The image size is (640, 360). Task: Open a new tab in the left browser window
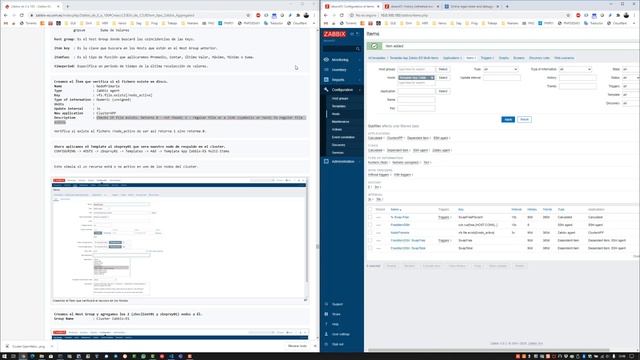point(67,7)
